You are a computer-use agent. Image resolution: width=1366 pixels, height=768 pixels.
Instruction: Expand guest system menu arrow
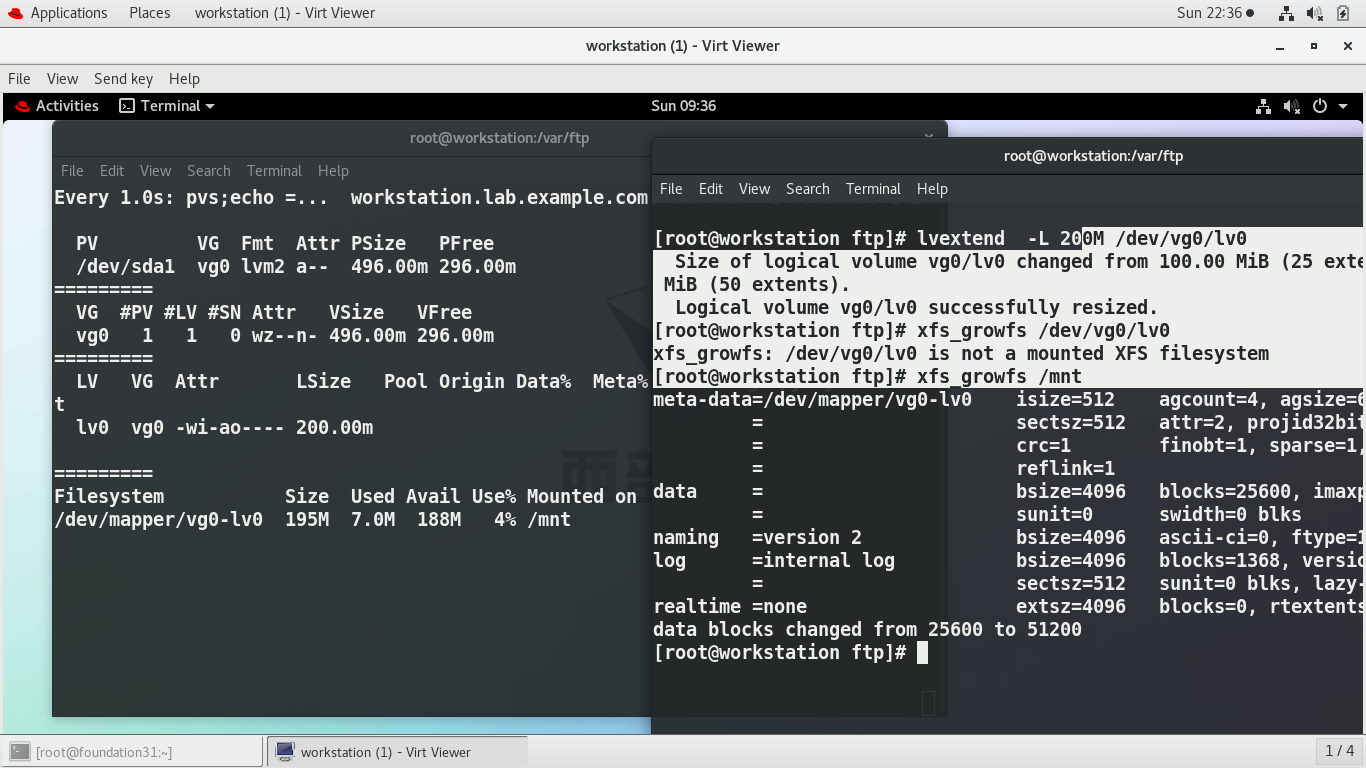[1343, 106]
